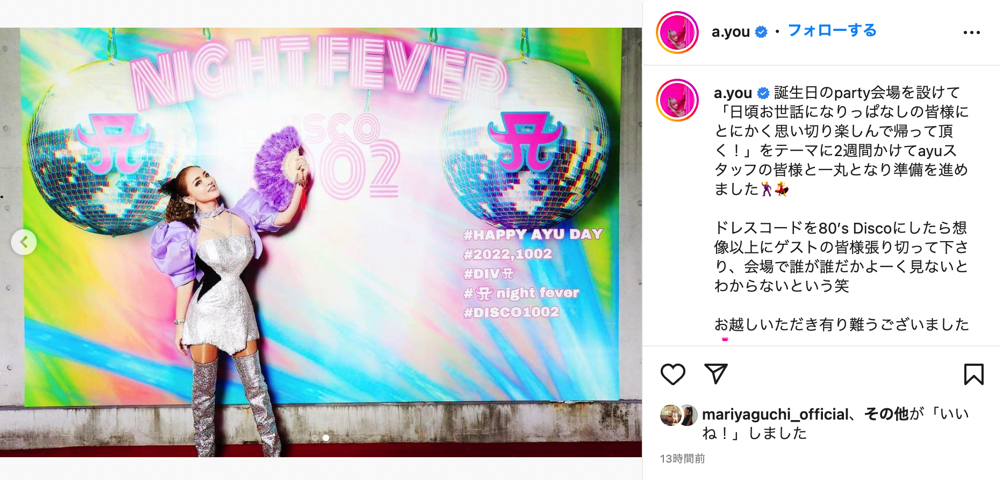This screenshot has height=480, width=1000.
Task: Click the verified badge in post header
Action: coord(761,32)
